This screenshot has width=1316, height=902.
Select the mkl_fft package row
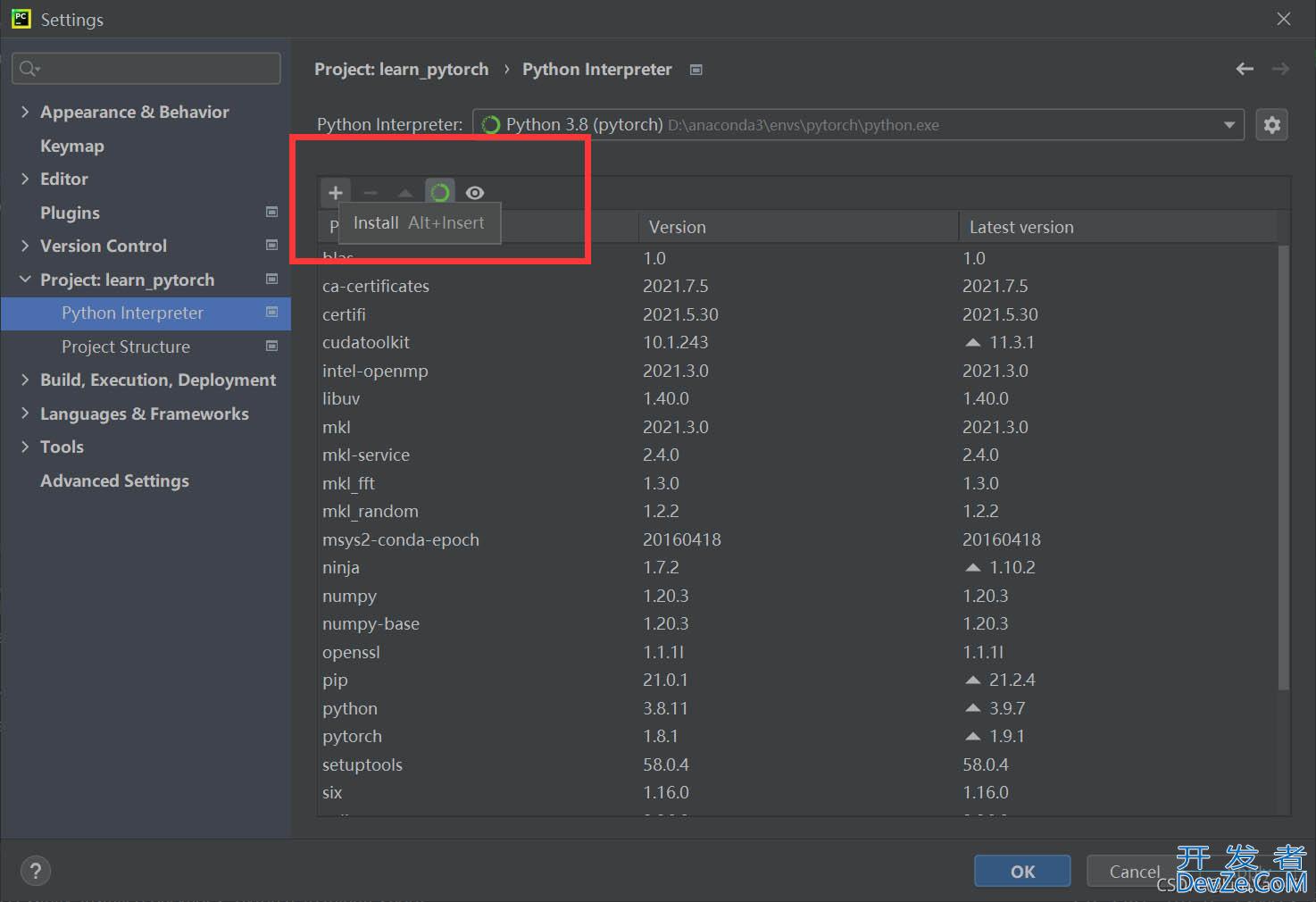(x=798, y=483)
